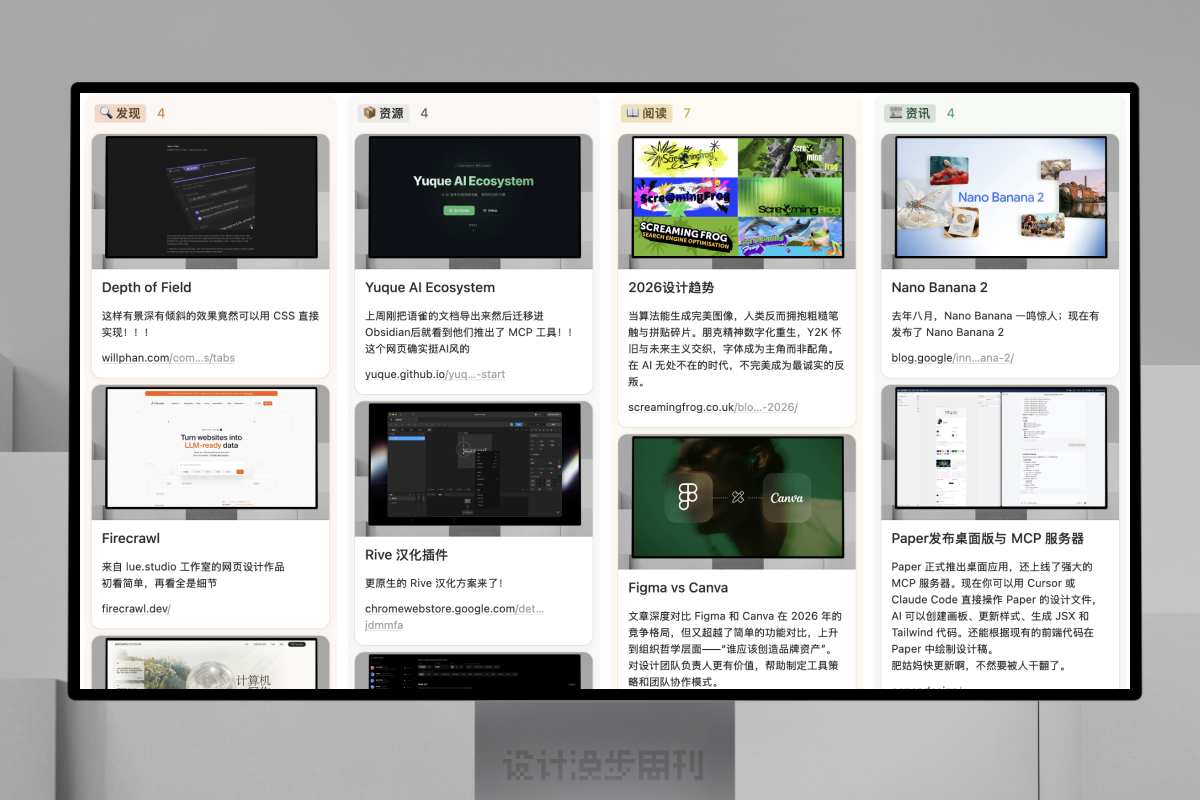The height and width of the screenshot is (800, 1200).
Task: Click the open book icon in 阅读 header
Action: [x=632, y=113]
